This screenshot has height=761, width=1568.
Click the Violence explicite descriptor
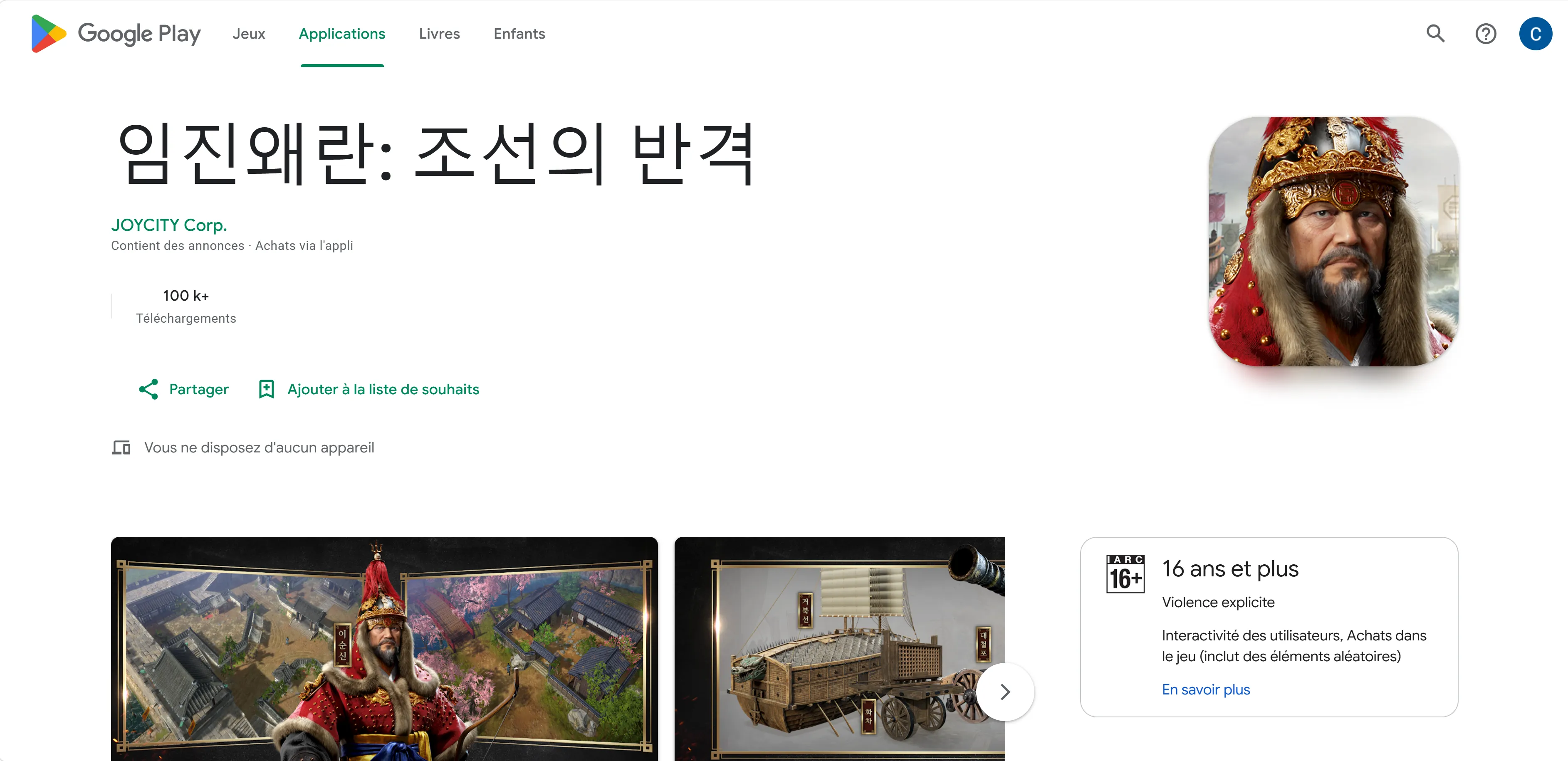[x=1218, y=602]
